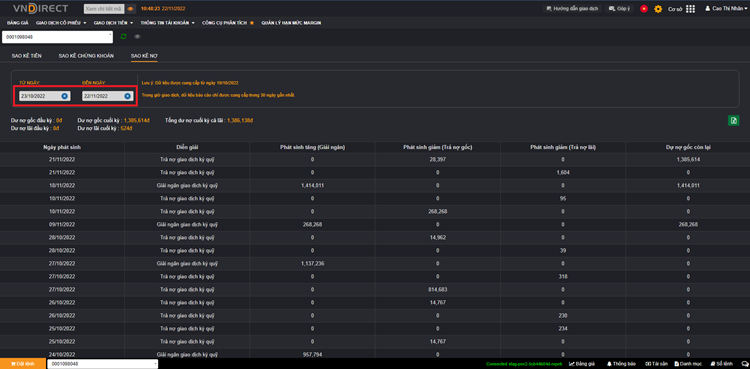Open Từ ngày calendar picker button
This screenshot has width=750, height=369.
click(65, 96)
